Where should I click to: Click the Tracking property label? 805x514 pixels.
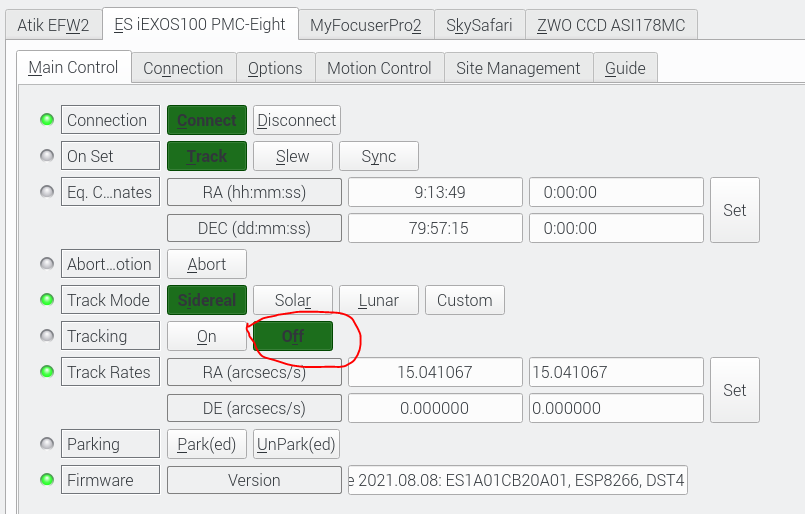point(110,336)
